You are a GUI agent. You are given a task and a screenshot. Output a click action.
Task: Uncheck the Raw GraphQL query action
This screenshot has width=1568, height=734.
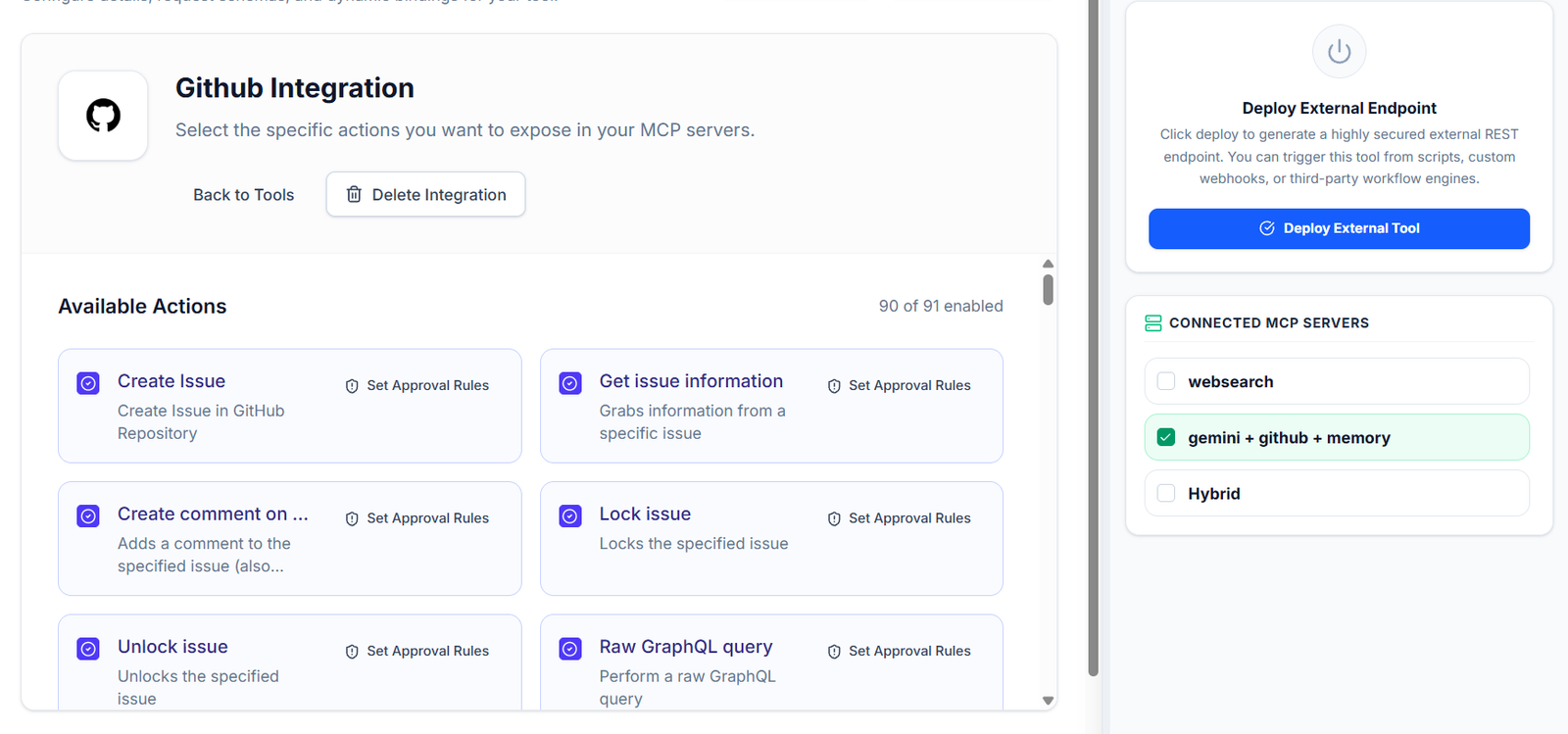point(570,649)
